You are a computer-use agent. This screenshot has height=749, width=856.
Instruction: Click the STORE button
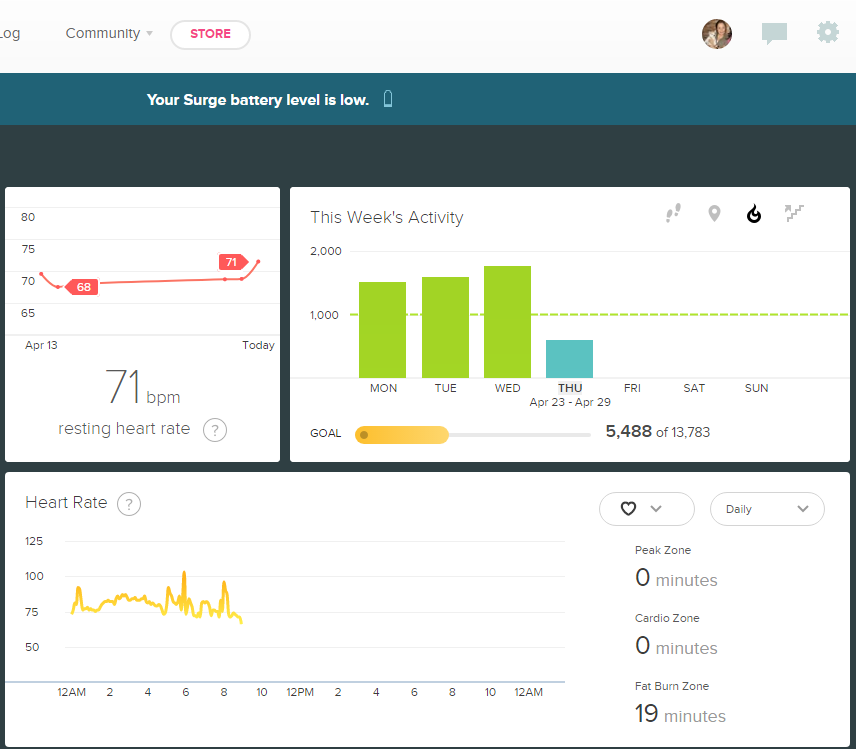pyautogui.click(x=210, y=34)
